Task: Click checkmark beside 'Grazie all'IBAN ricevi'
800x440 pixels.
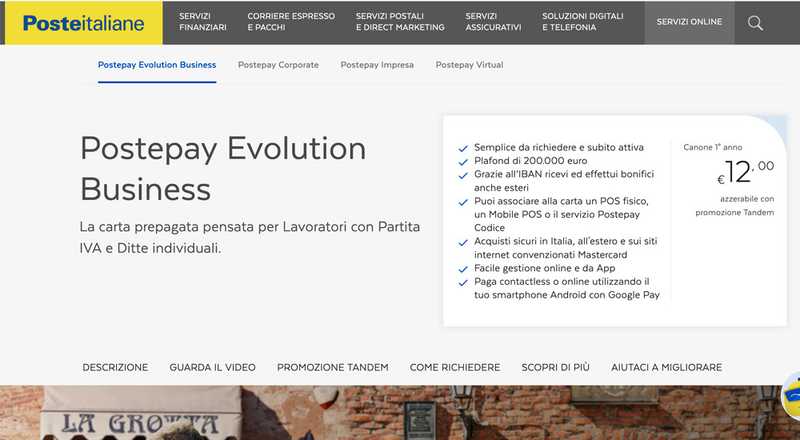Action: (463, 175)
